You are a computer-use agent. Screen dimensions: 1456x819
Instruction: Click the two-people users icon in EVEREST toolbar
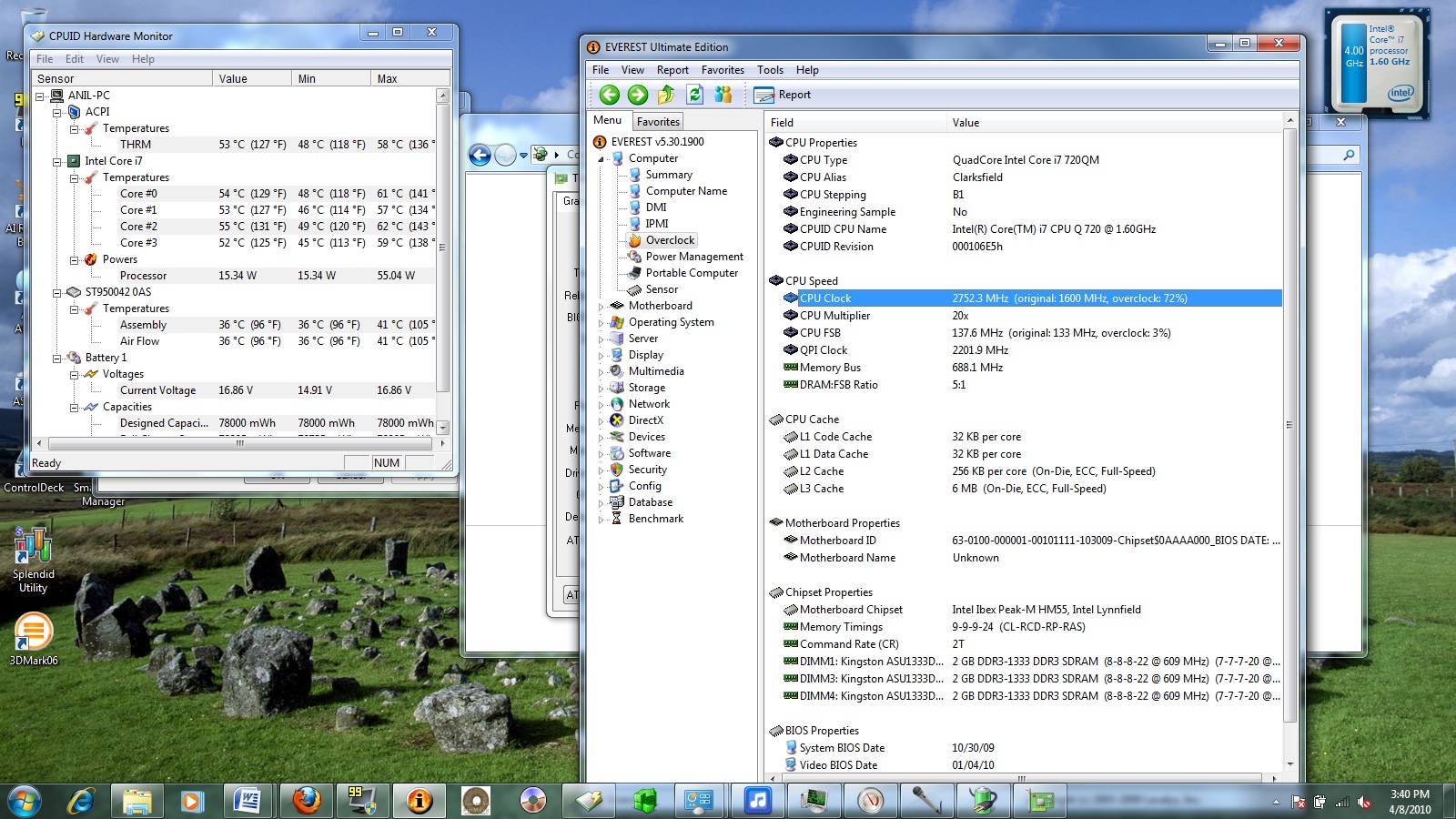click(x=723, y=95)
